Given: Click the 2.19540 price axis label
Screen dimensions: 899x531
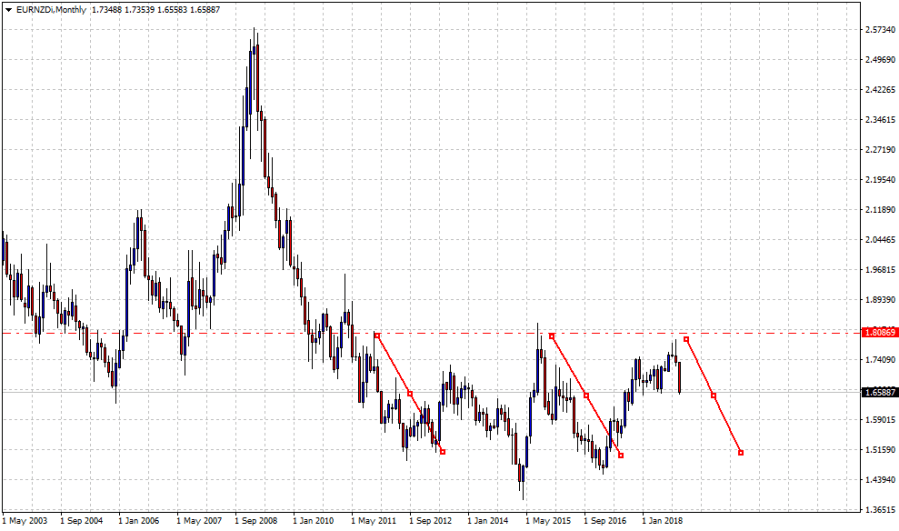Looking at the screenshot, I should point(880,179).
